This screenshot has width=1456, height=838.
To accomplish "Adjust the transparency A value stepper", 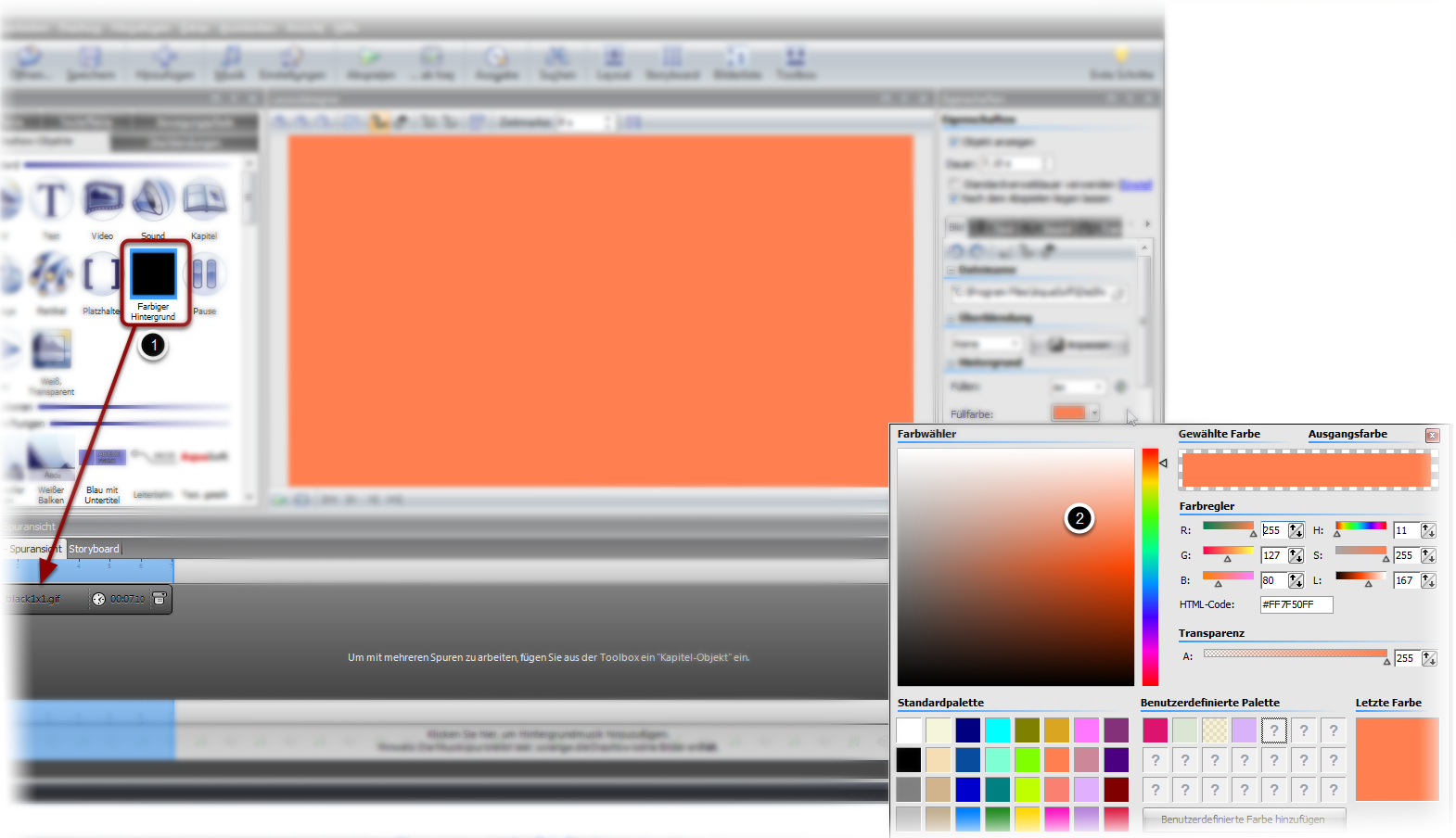I will (1429, 658).
